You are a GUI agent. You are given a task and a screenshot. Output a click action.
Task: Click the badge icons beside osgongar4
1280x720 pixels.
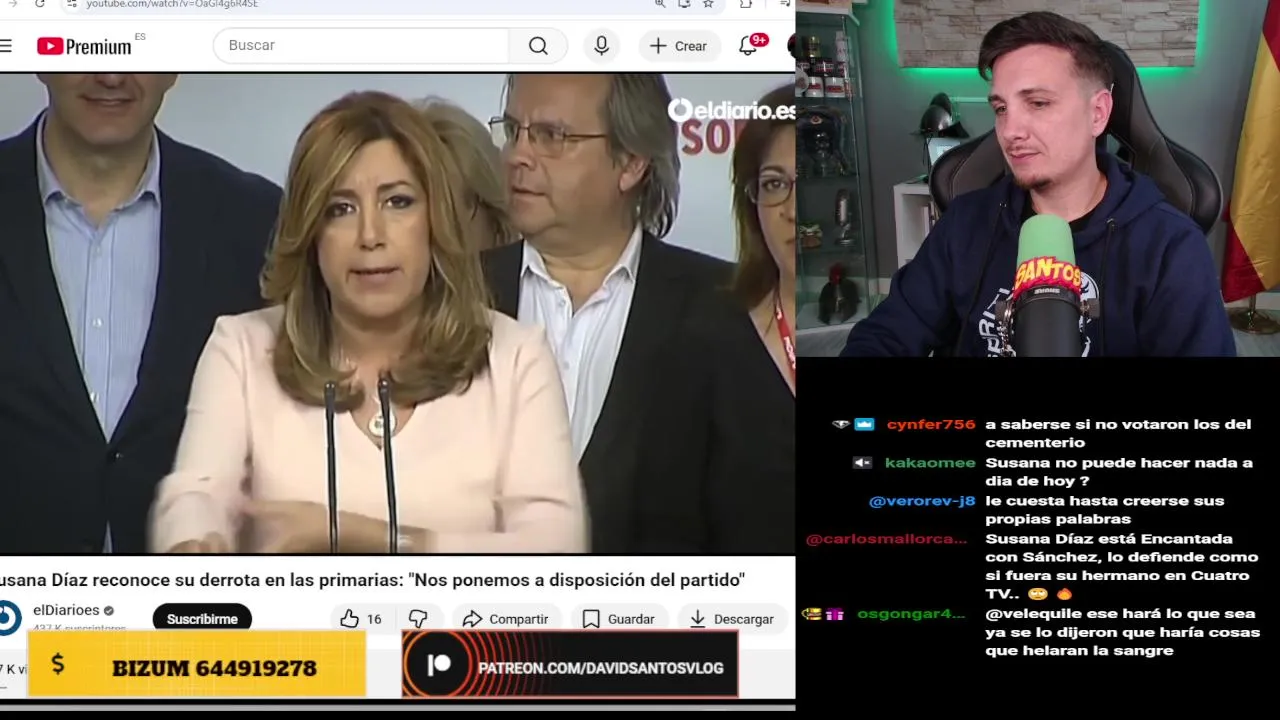point(823,614)
